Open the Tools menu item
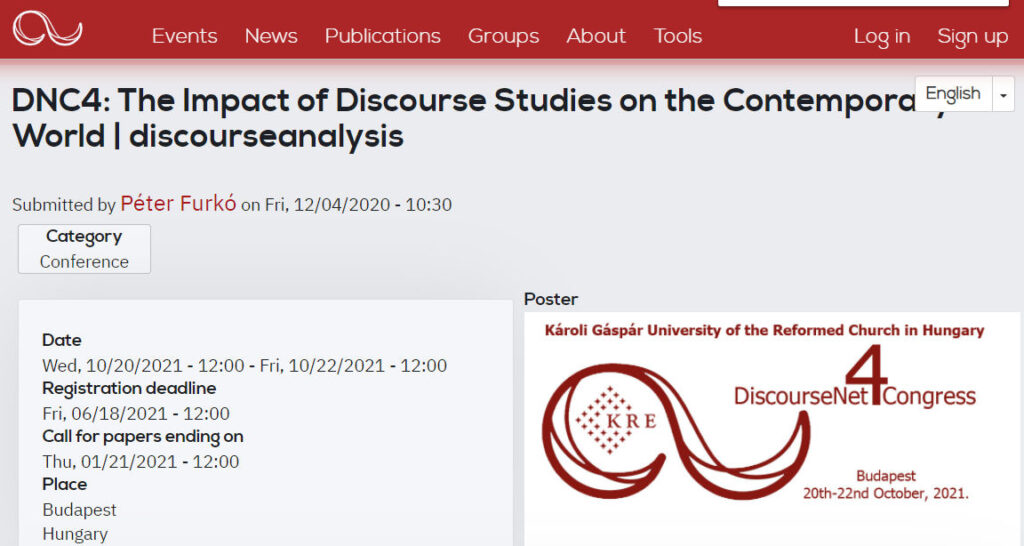This screenshot has width=1024, height=546. (x=678, y=36)
